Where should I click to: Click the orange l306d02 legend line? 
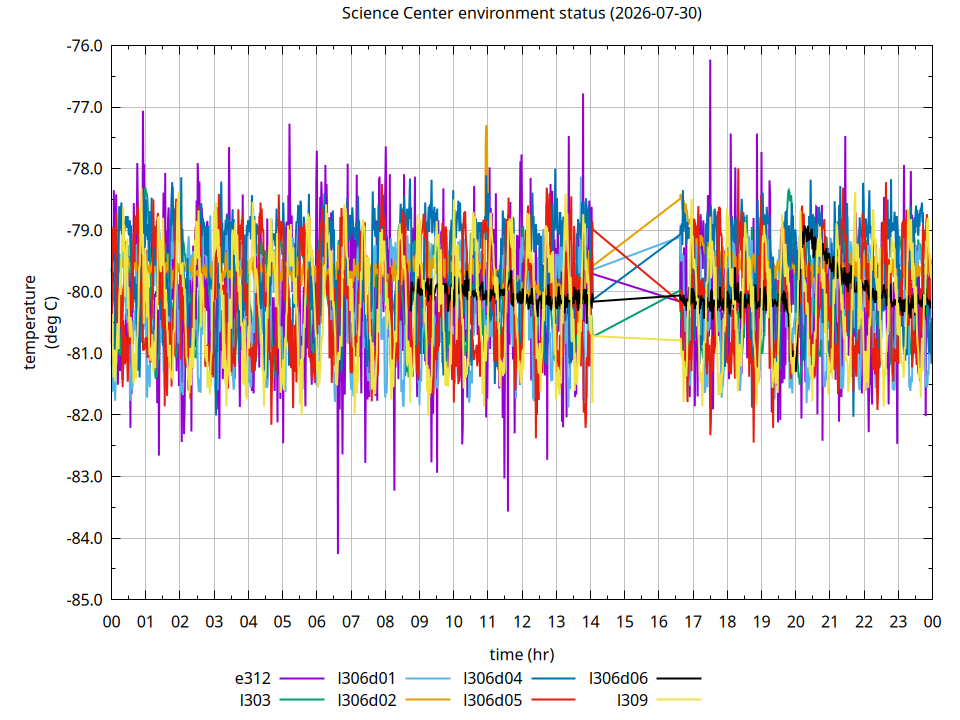coord(428,700)
